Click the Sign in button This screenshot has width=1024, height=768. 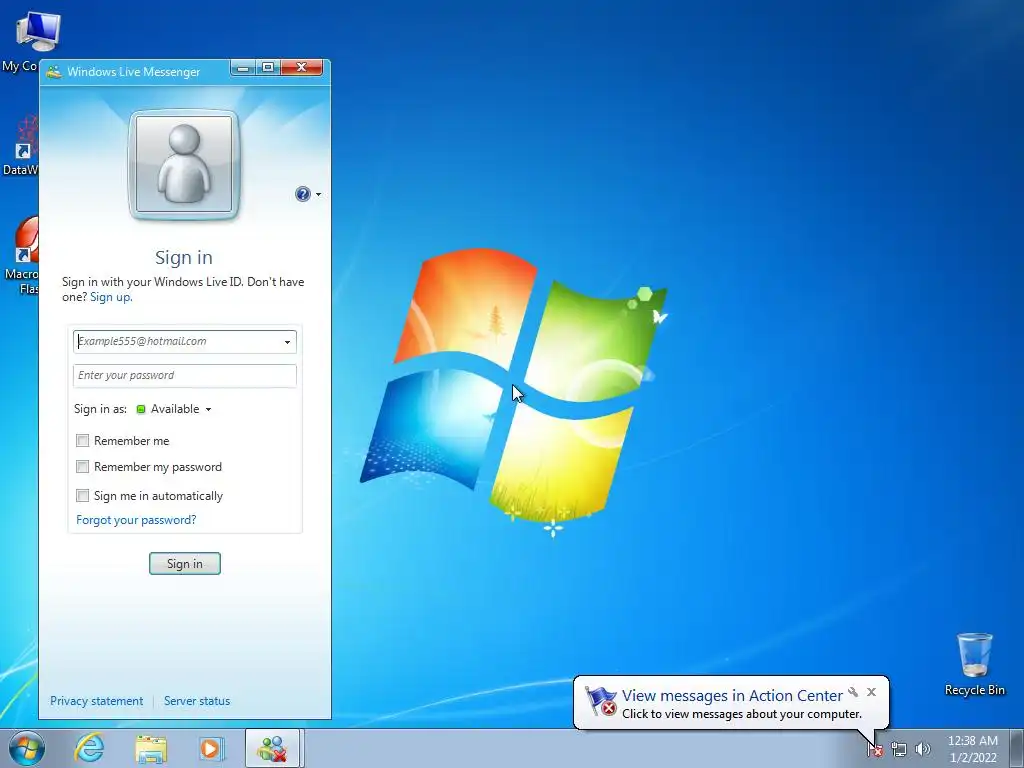[185, 564]
